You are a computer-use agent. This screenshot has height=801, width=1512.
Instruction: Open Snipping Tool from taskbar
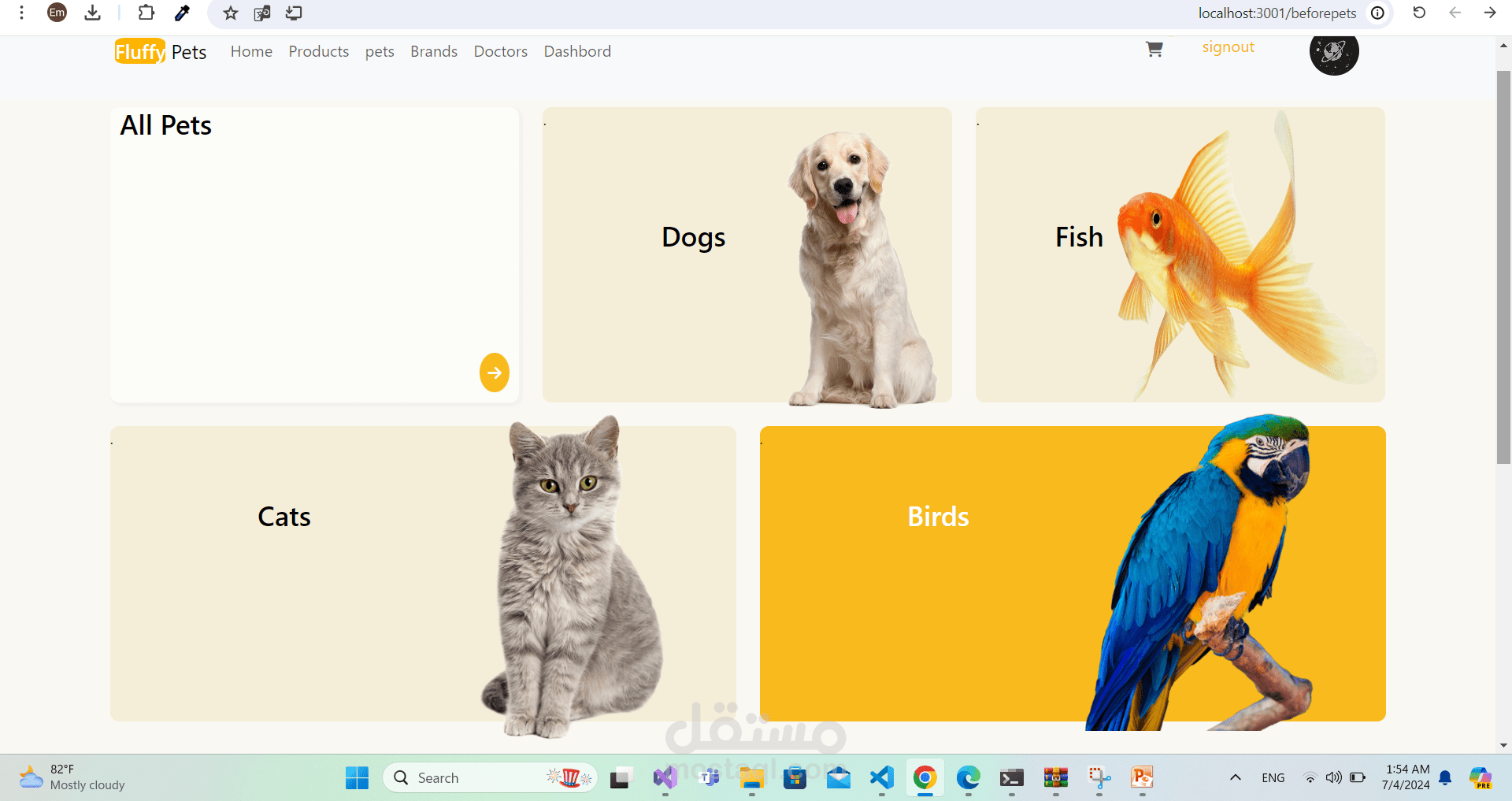point(1099,778)
